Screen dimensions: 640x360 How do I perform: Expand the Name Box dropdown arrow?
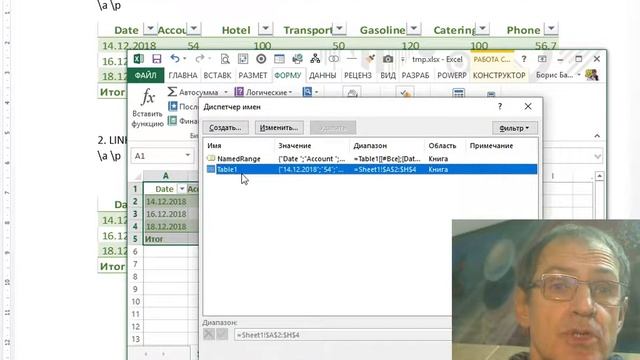point(188,156)
